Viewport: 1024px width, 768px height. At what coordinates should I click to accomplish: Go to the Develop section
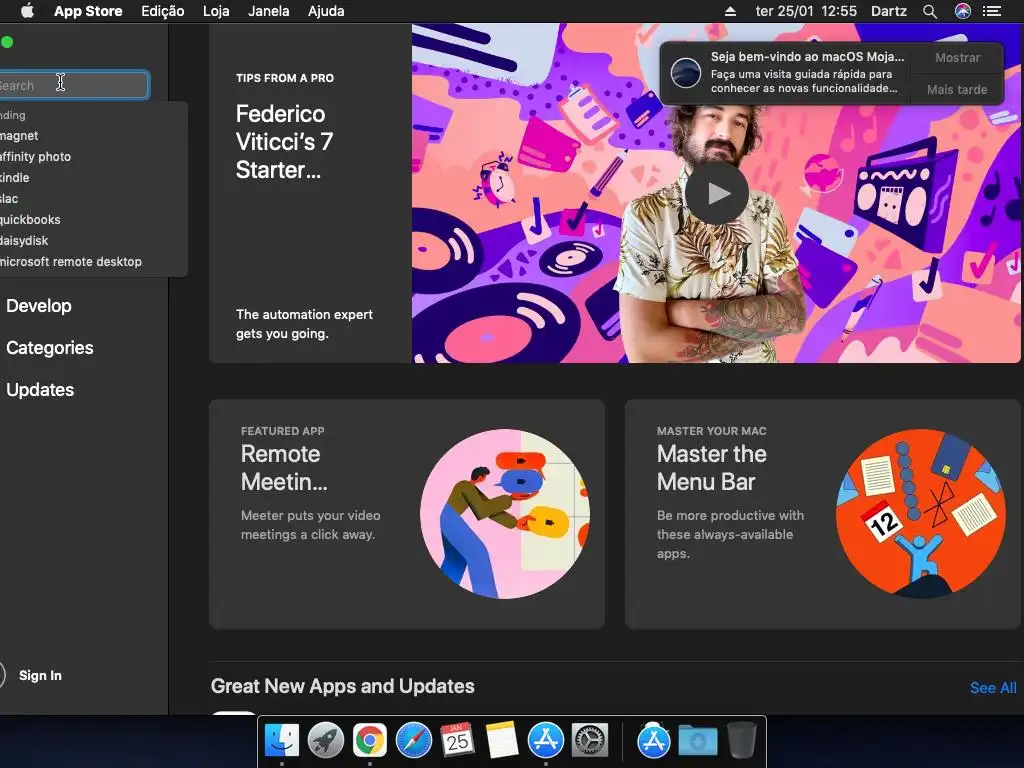[x=39, y=306]
